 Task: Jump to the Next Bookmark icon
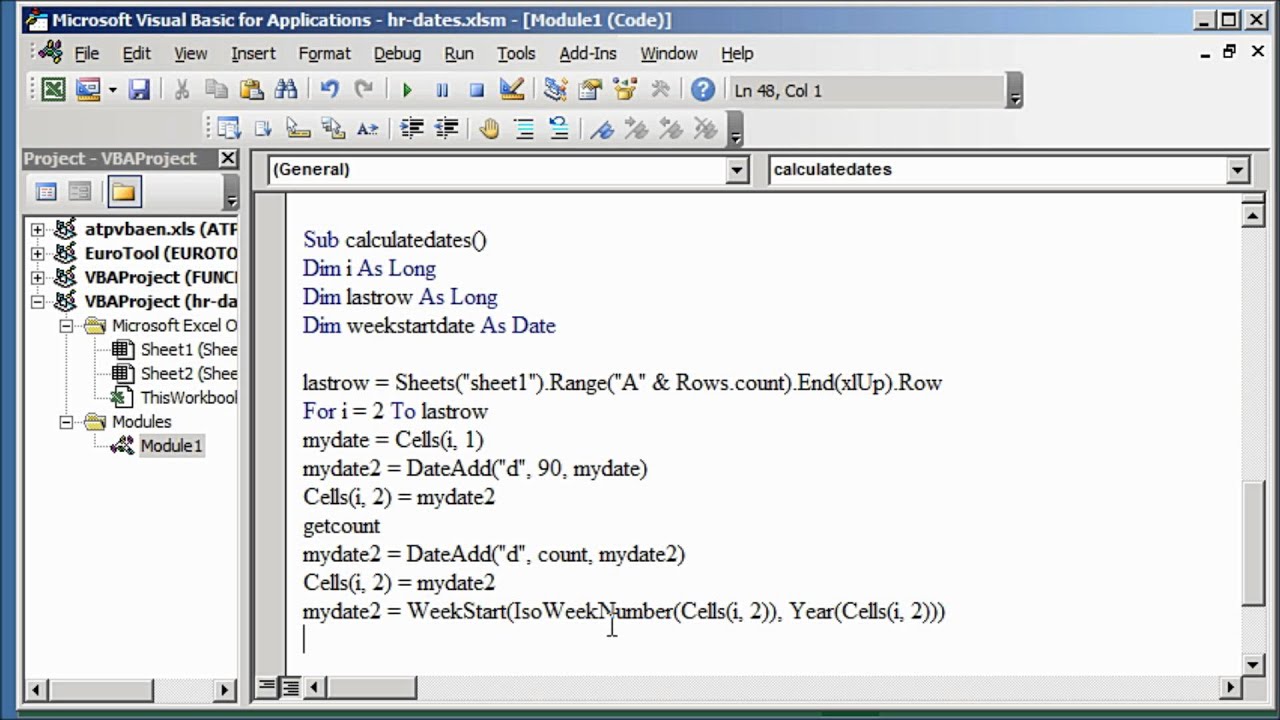point(636,128)
